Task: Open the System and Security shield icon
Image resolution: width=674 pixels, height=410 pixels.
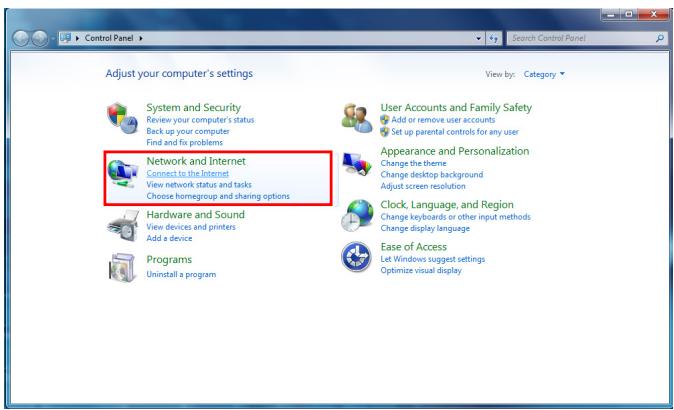Action: [123, 118]
